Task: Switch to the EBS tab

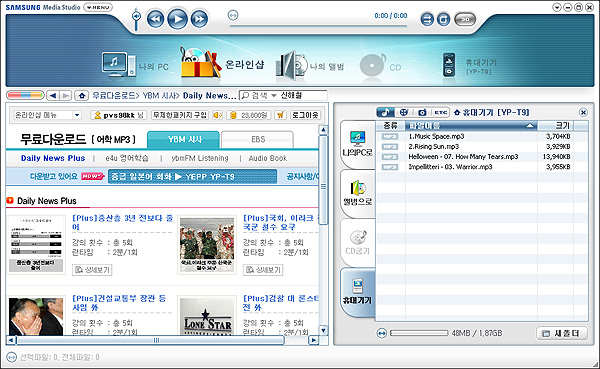Action: click(x=258, y=139)
